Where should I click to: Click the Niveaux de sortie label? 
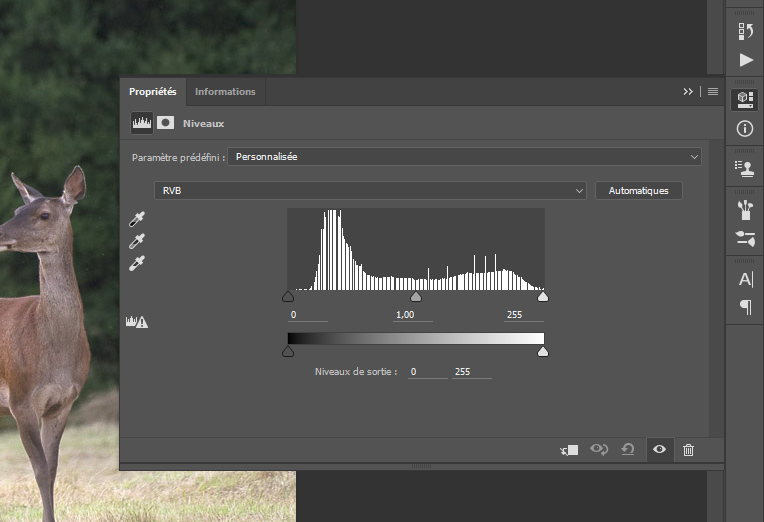356,372
